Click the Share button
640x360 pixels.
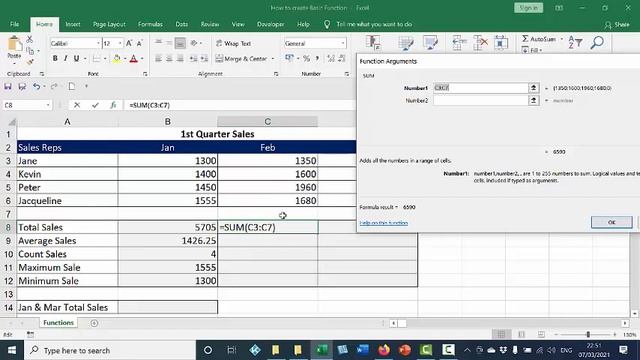pos(617,24)
